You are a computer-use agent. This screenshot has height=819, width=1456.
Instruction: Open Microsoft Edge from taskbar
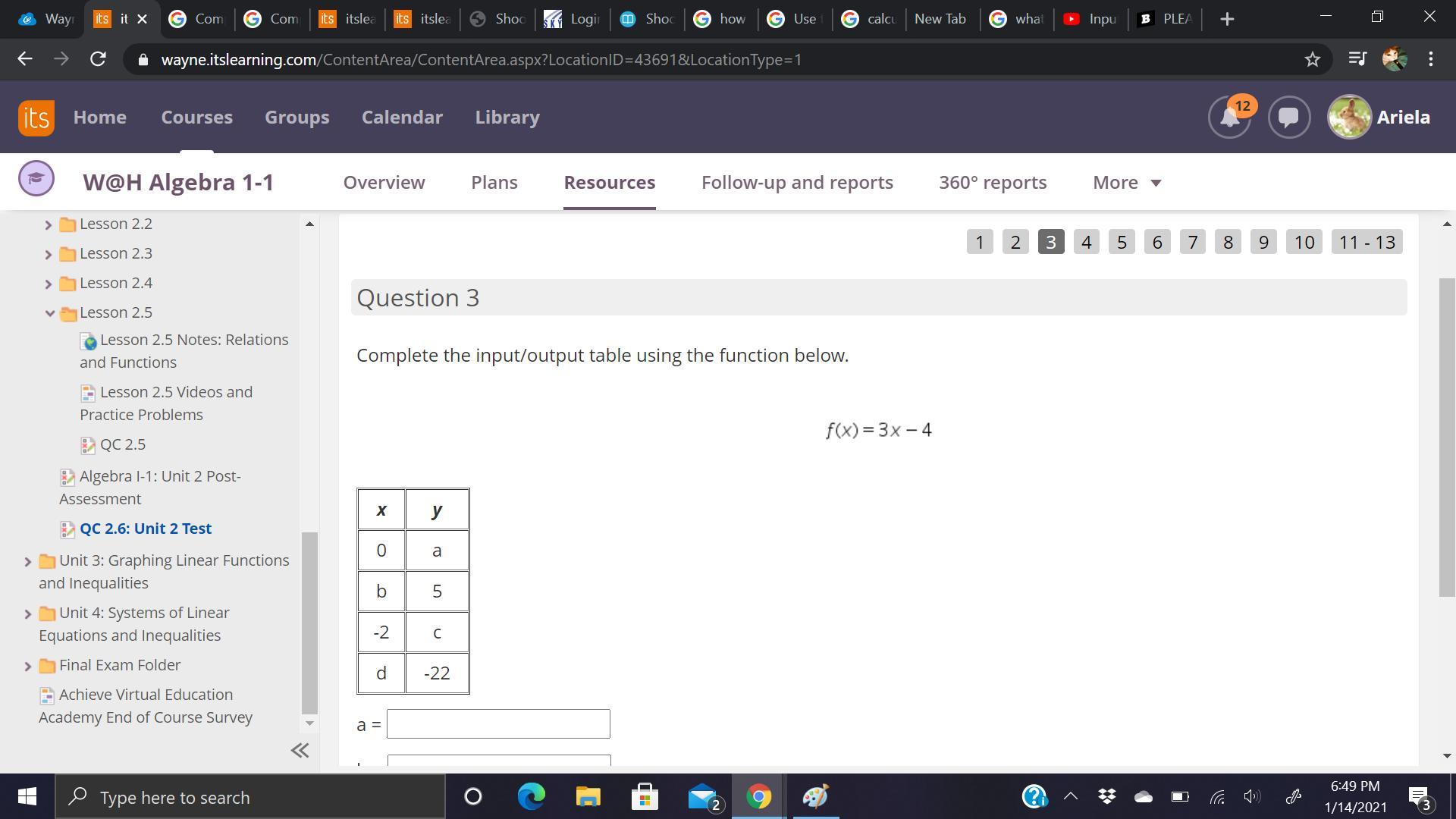pos(531,797)
